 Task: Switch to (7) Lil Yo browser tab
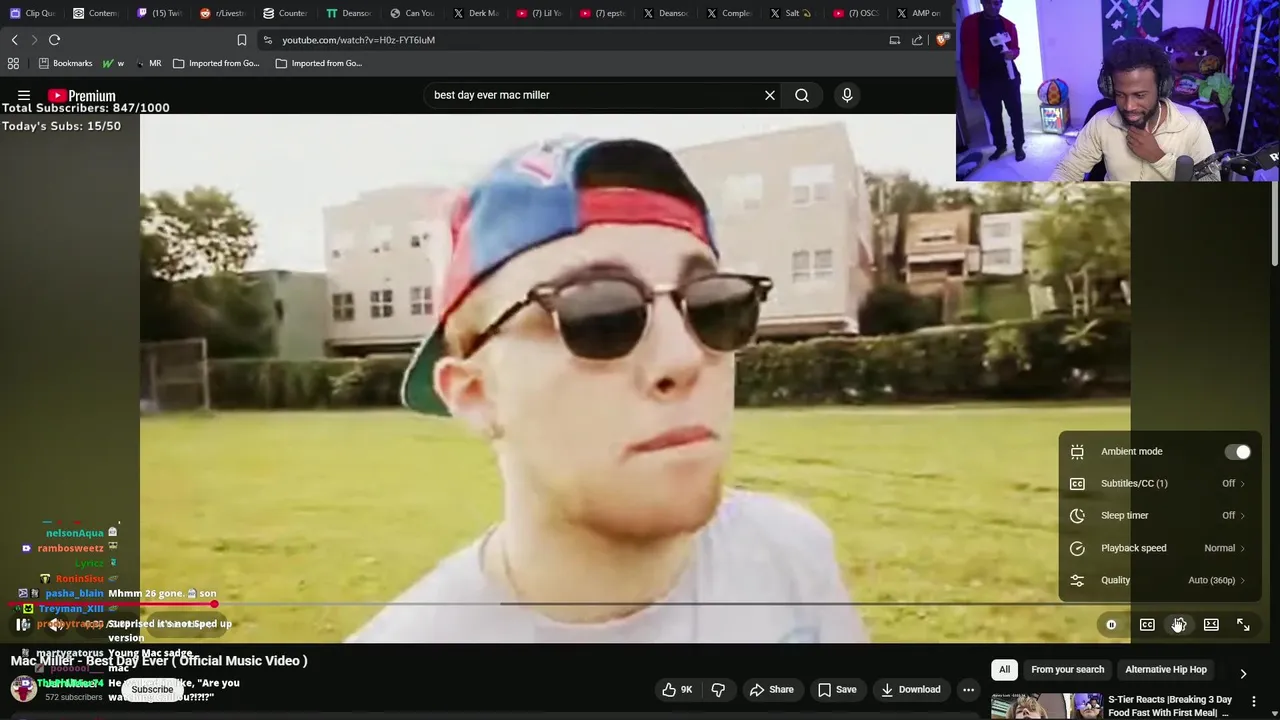pyautogui.click(x=540, y=13)
